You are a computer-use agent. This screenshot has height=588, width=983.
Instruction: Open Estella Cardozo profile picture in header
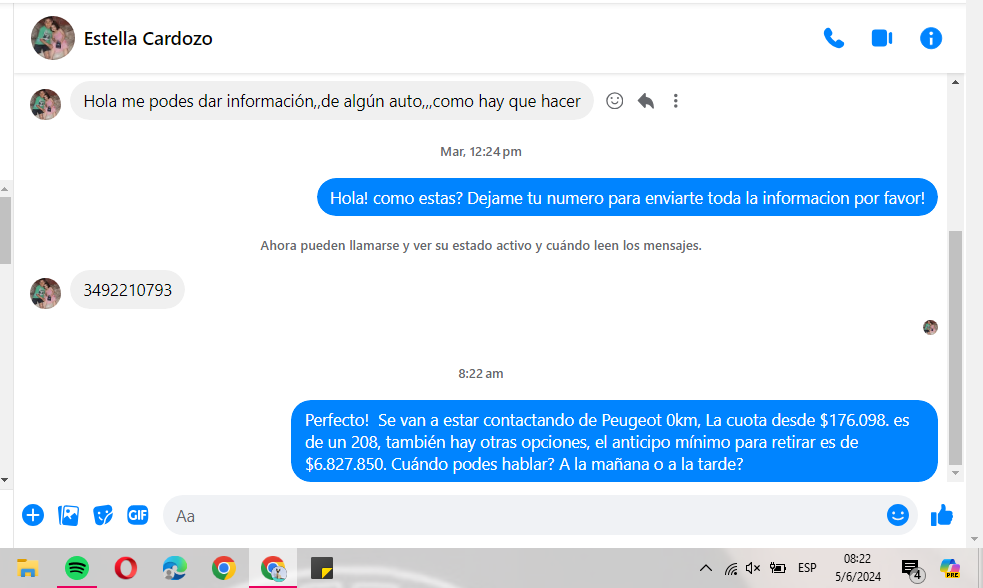(52, 38)
